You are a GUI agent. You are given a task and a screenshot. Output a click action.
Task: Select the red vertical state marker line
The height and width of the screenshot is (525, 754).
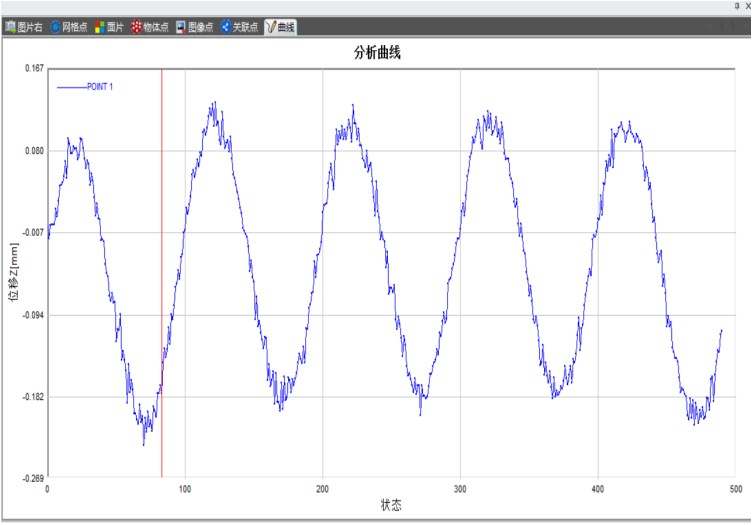(x=162, y=273)
